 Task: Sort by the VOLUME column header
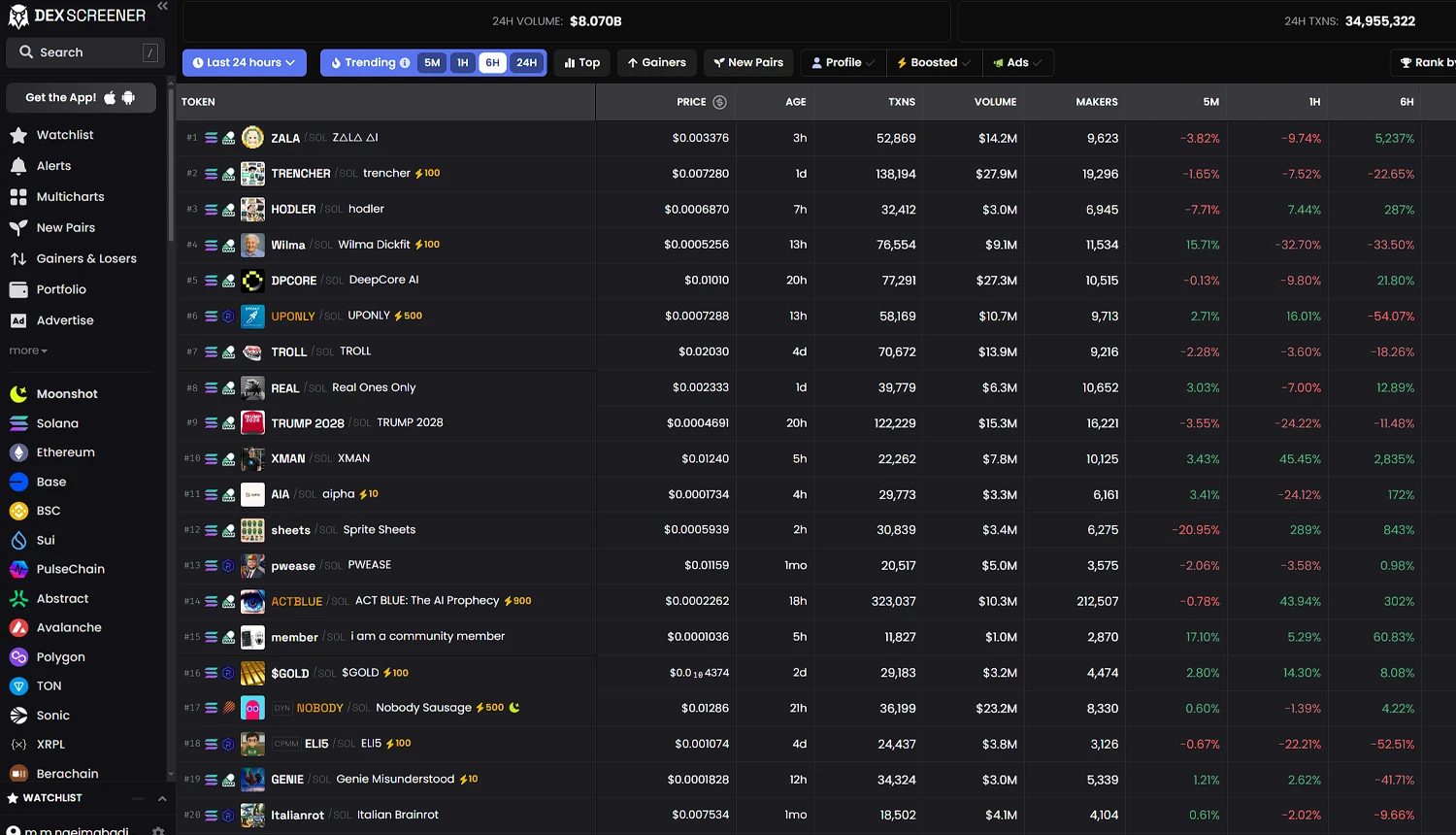pos(995,102)
